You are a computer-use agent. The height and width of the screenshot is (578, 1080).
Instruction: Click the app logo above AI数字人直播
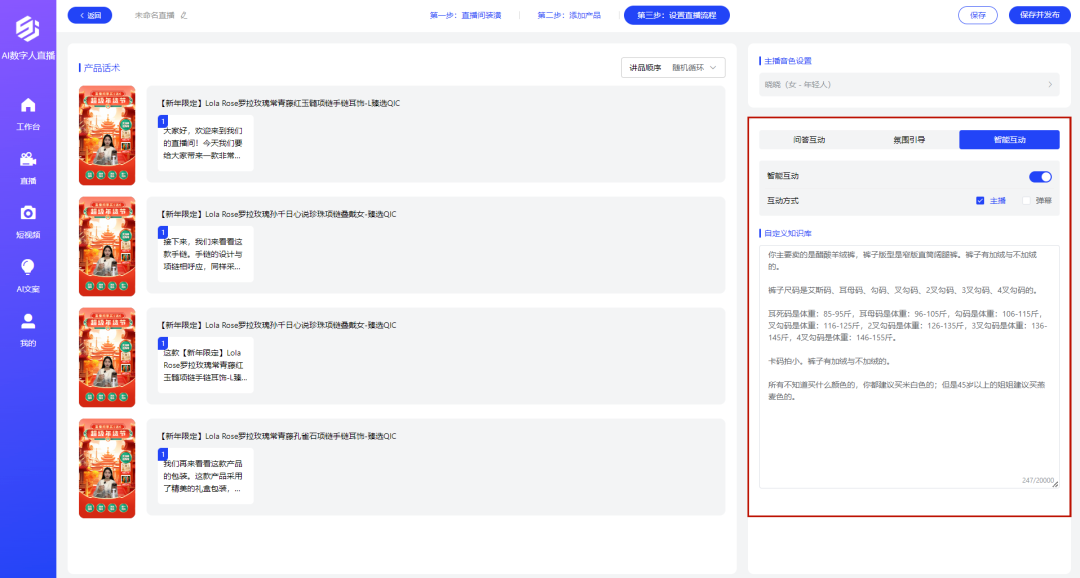(28, 28)
